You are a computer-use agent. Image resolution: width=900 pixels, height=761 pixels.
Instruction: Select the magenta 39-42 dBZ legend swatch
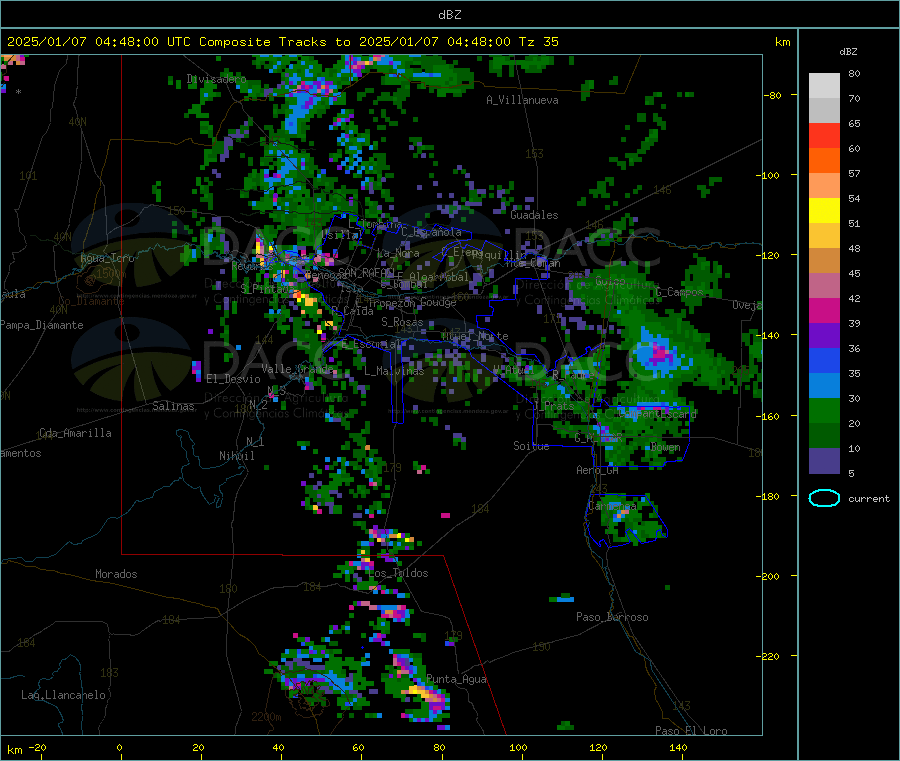(824, 310)
